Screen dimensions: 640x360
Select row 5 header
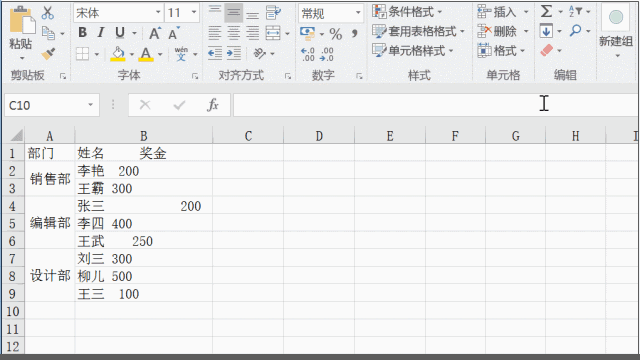(x=12, y=224)
